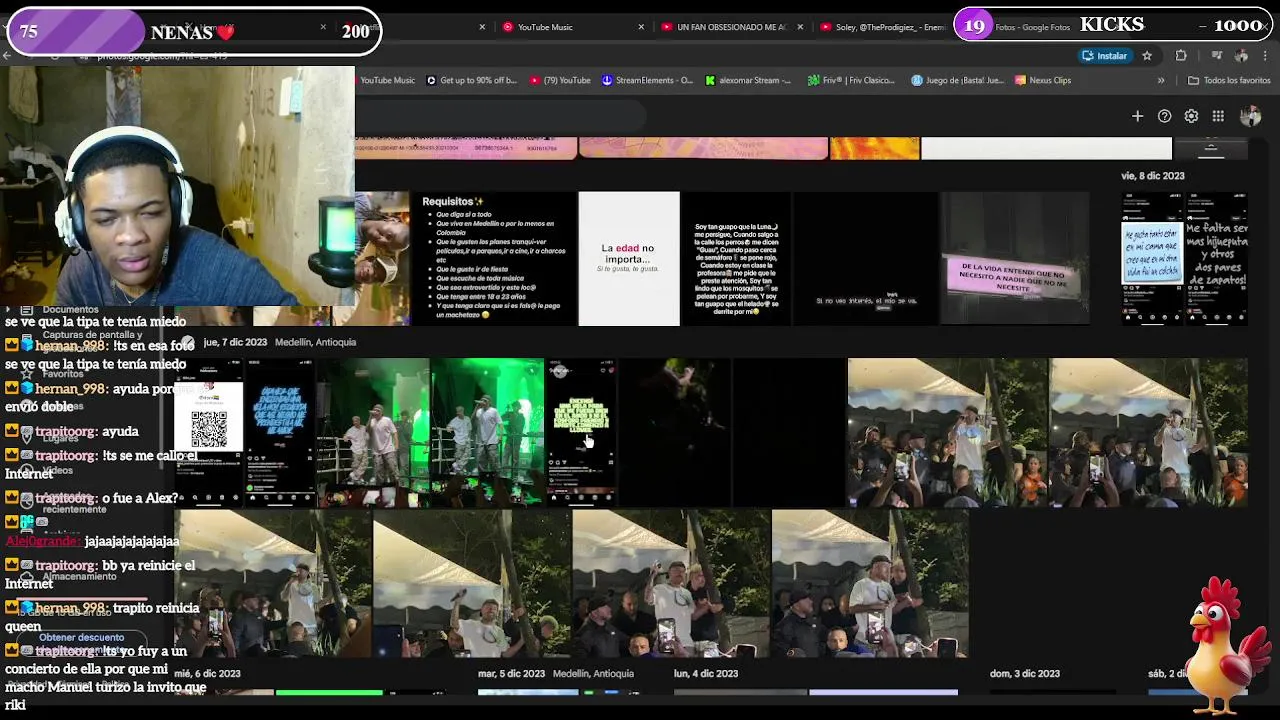
Task: Select date header dom, 3 dic 2023
Action: coord(1024,674)
